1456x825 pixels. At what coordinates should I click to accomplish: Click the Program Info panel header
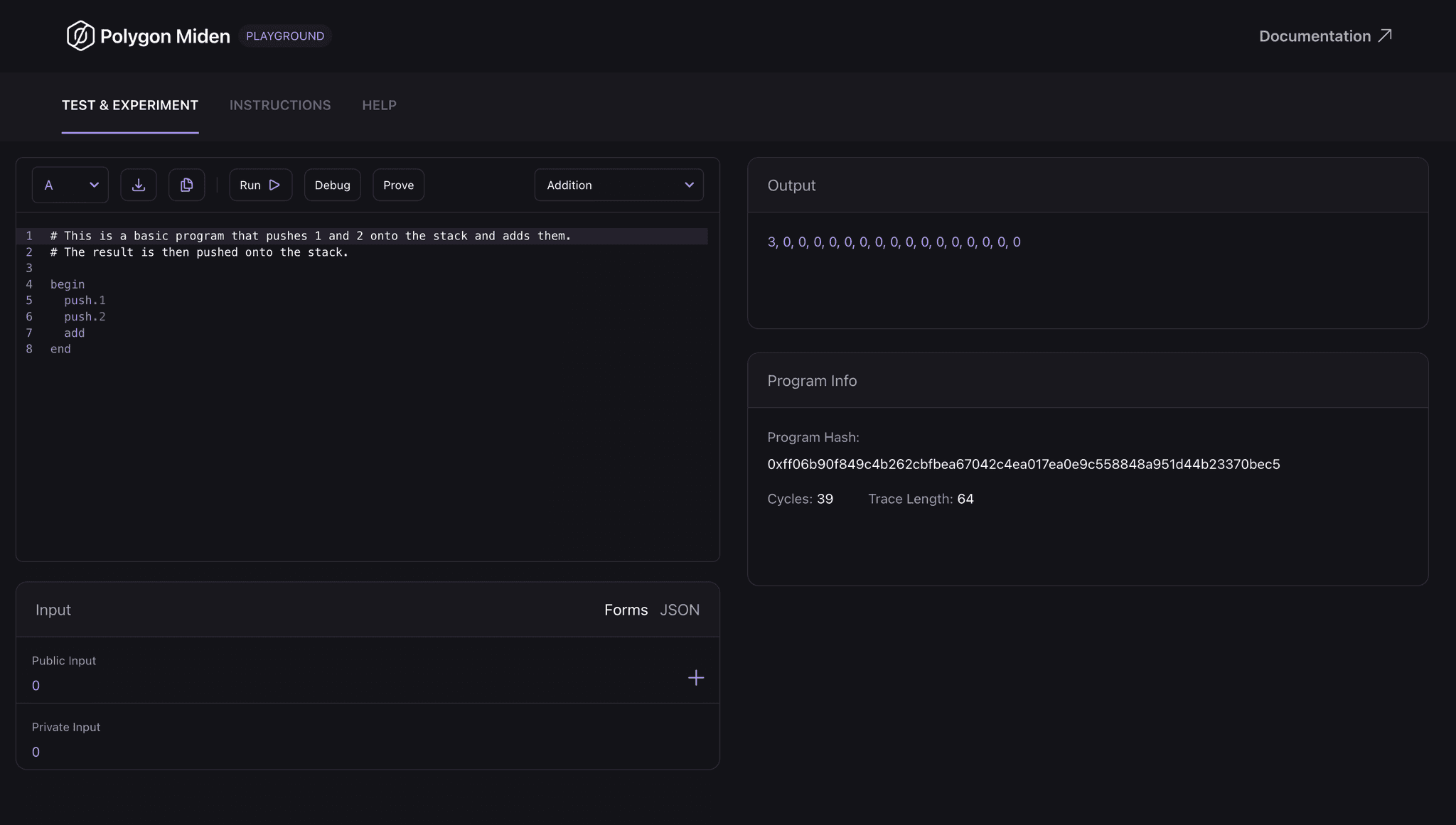(x=1088, y=381)
